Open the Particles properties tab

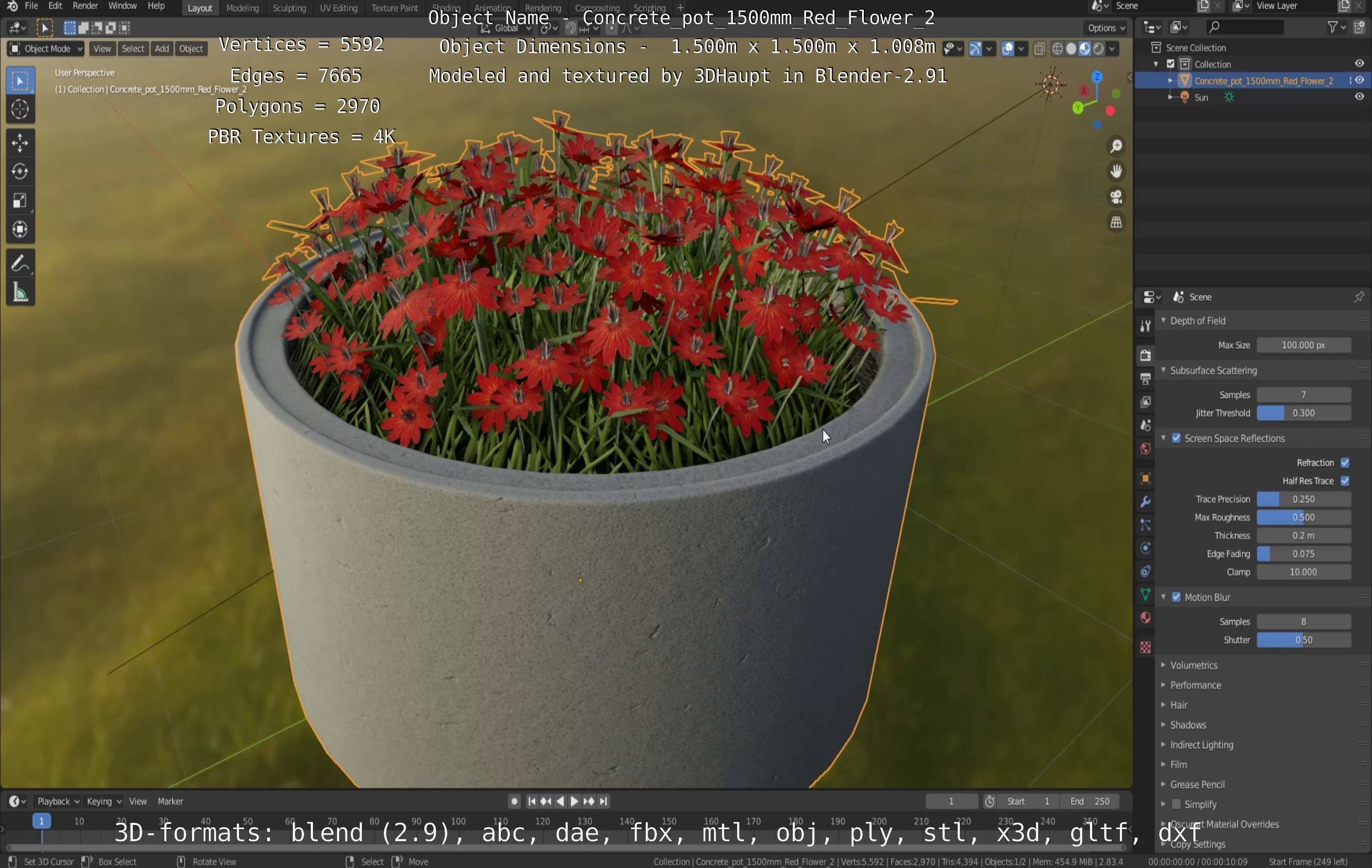(1145, 525)
